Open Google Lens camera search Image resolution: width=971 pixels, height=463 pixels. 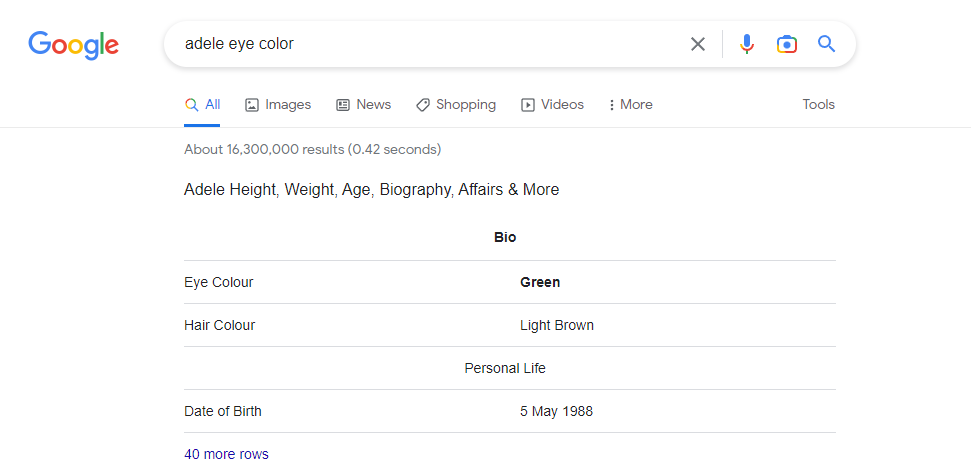pyautogui.click(x=786, y=44)
